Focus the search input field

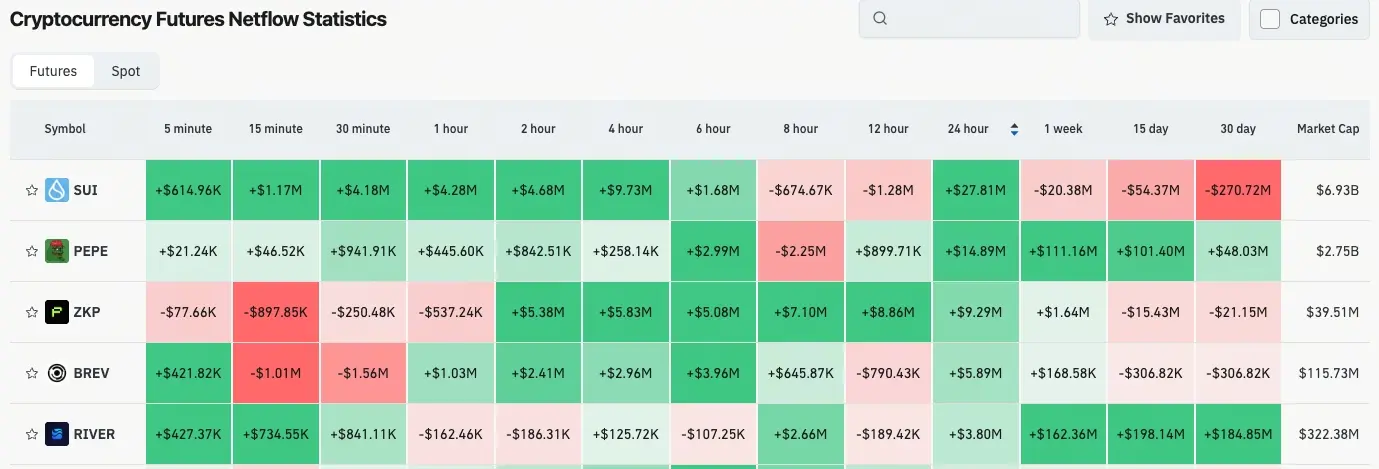[x=969, y=19]
